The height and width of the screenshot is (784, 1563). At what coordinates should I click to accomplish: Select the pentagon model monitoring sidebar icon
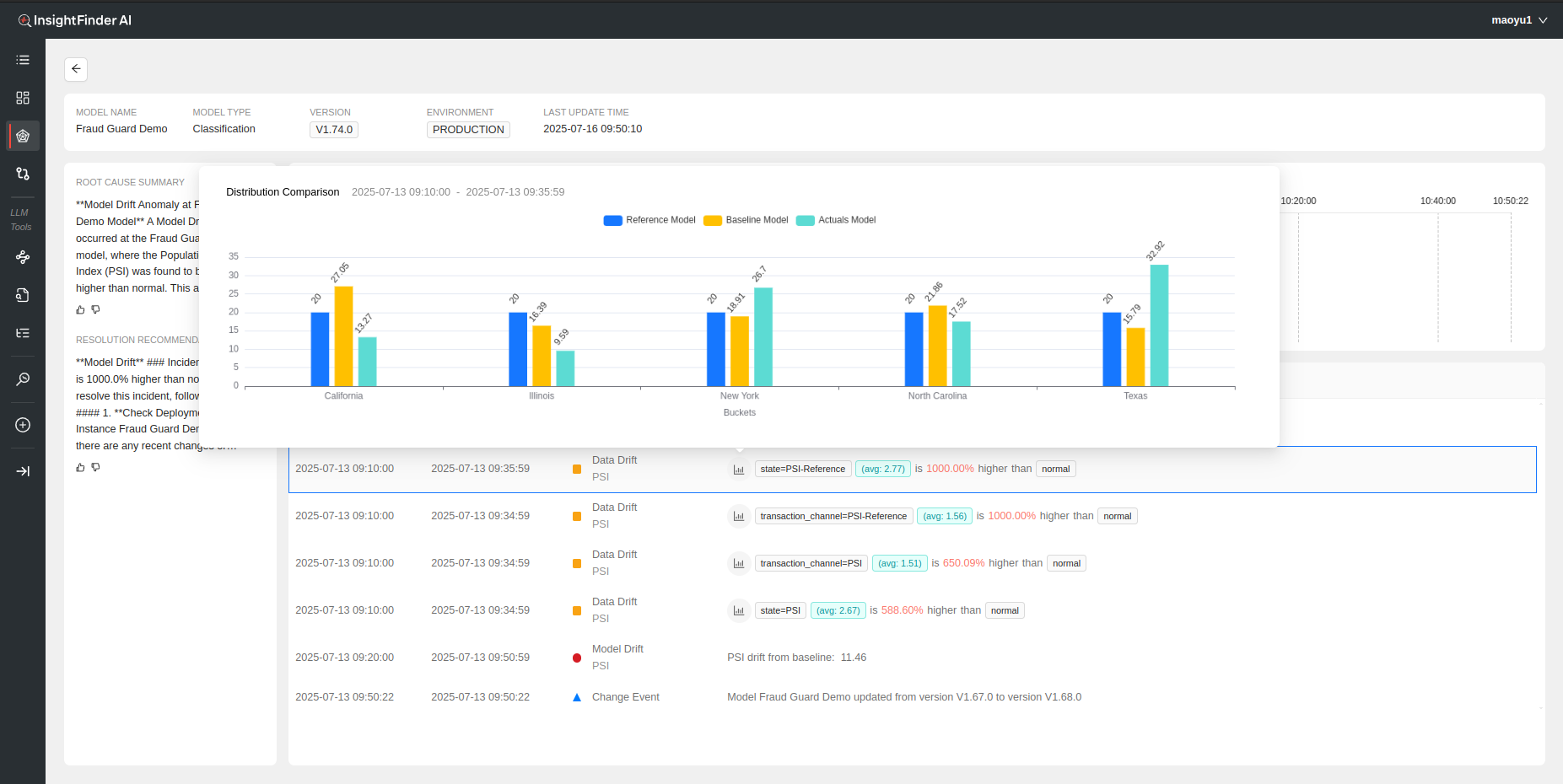[23, 136]
